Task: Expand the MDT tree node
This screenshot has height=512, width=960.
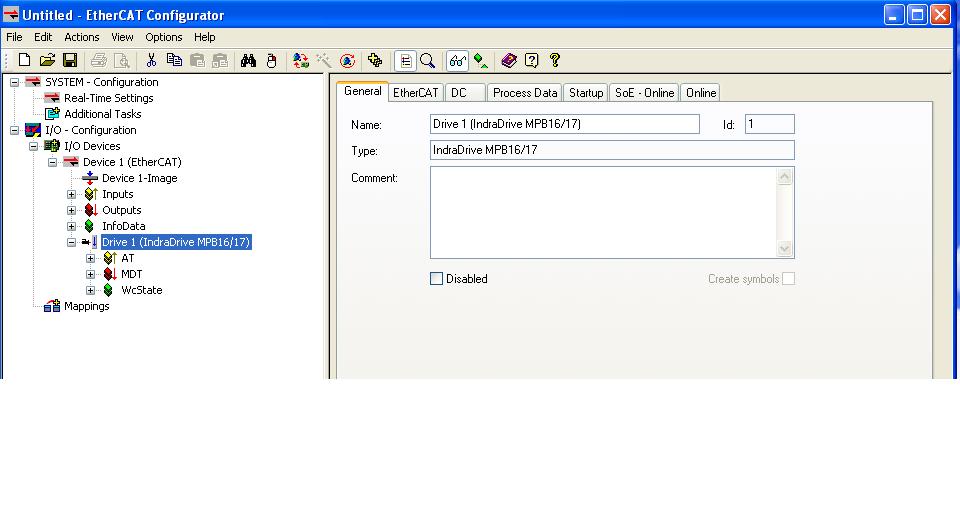Action: [91, 274]
